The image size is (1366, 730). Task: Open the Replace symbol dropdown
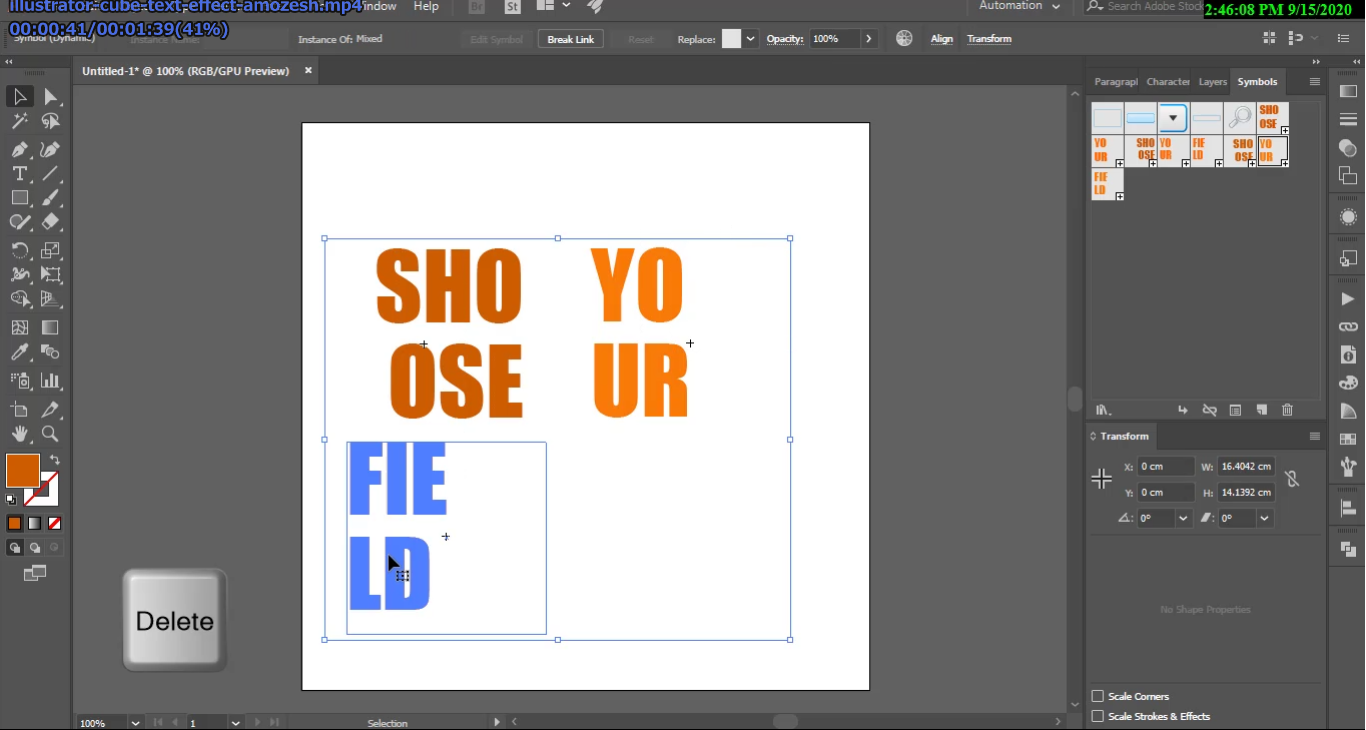[x=750, y=39]
